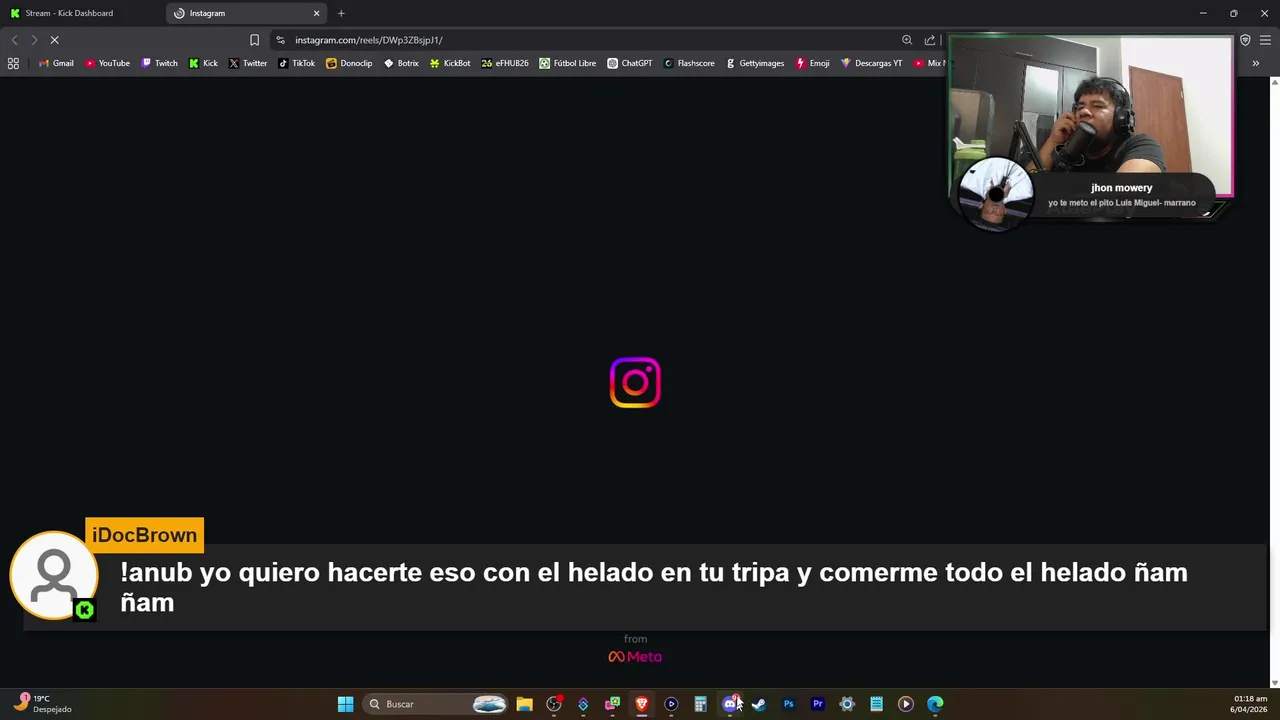Viewport: 1280px width, 720px height.
Task: Open Steam from taskbar
Action: (759, 704)
